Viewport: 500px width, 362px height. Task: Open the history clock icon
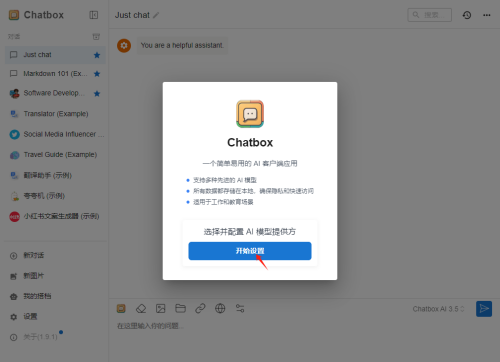[467, 15]
